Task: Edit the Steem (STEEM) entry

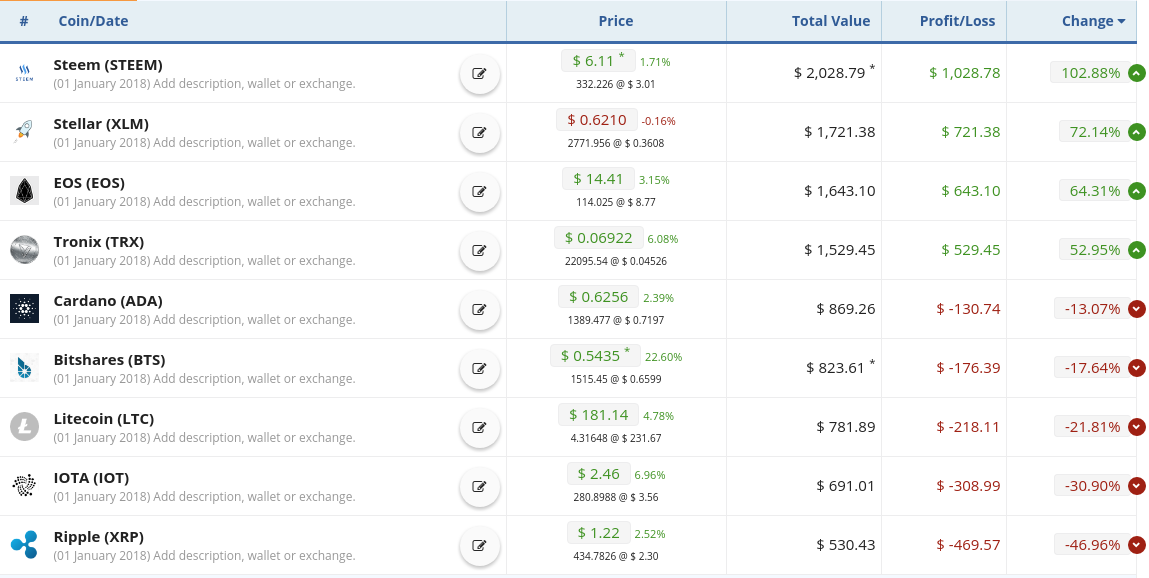Action: [480, 73]
